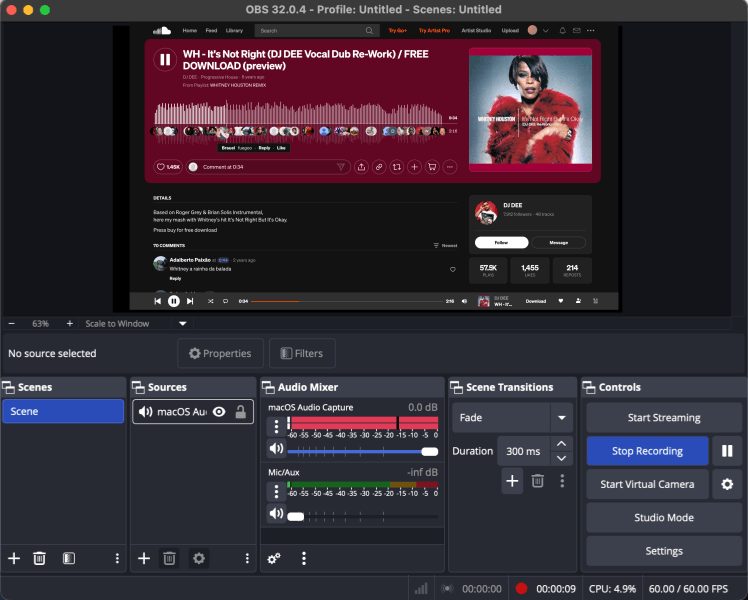Configure virtual camera gear icon
The width and height of the screenshot is (748, 600).
click(727, 484)
